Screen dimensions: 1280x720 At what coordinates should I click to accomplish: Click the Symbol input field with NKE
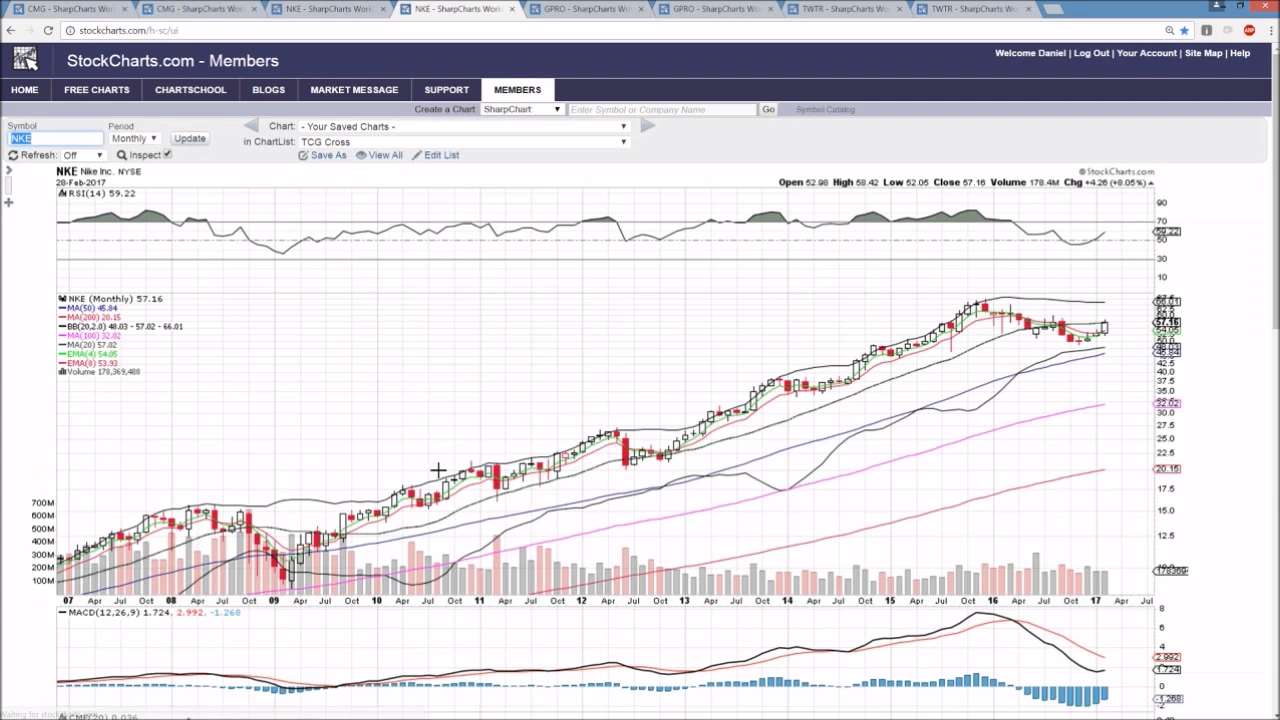55,138
